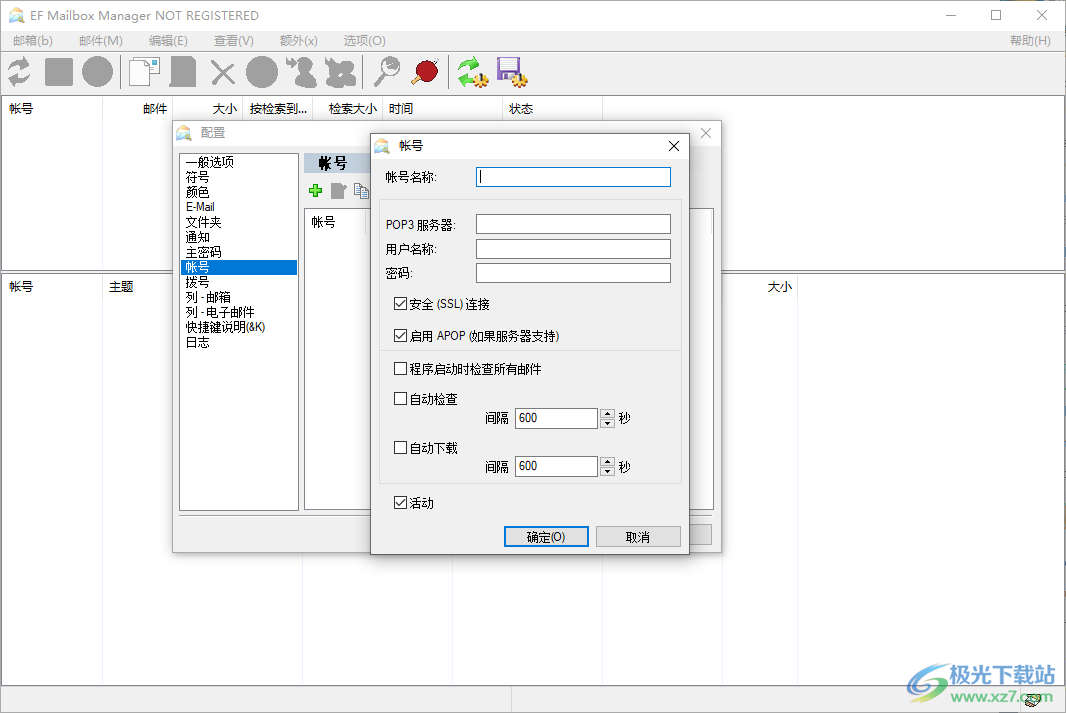Open the 查看(V) menu
1066x713 pixels.
click(x=233, y=41)
